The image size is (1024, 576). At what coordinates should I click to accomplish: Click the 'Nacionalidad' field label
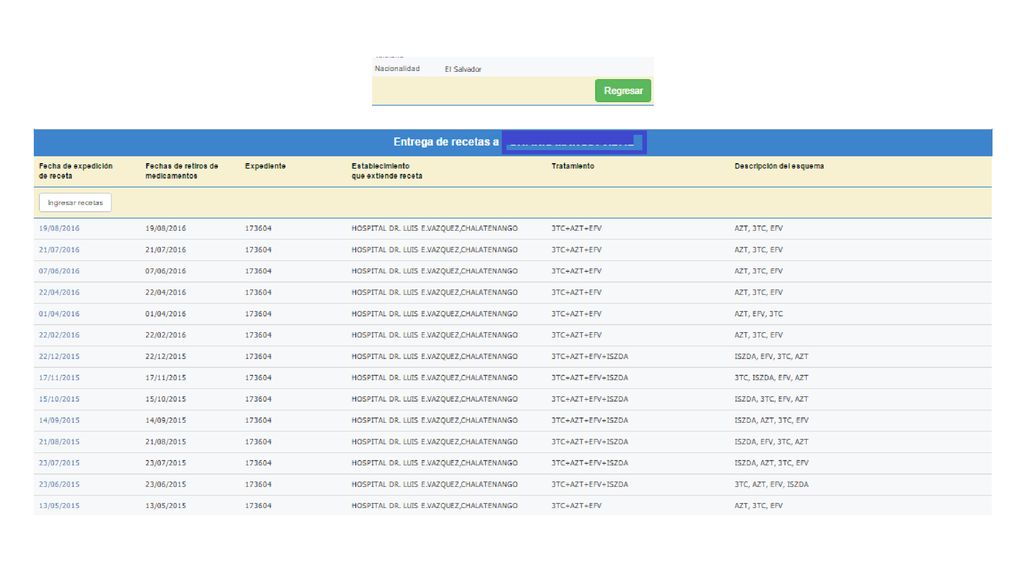[397, 69]
